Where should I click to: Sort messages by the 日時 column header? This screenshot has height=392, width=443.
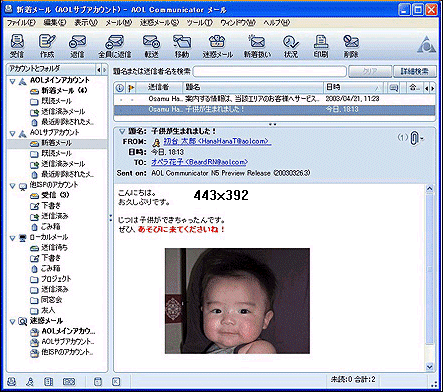tap(353, 88)
